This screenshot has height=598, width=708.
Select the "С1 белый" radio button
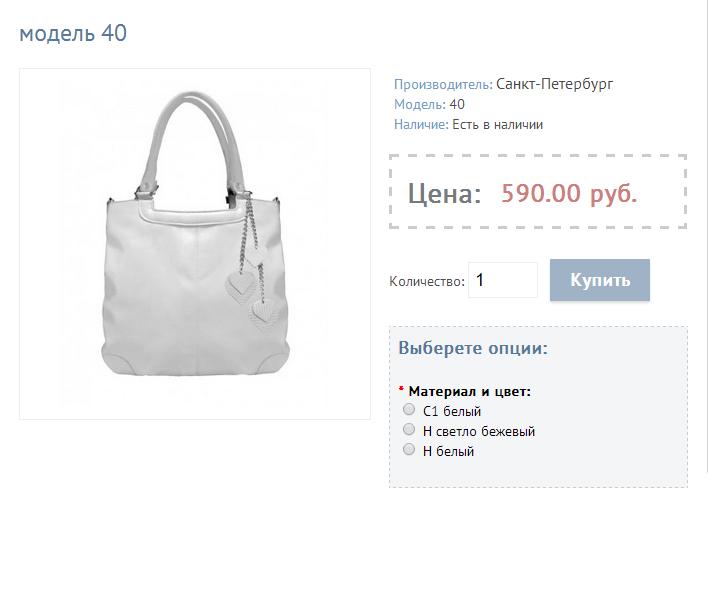(409, 409)
